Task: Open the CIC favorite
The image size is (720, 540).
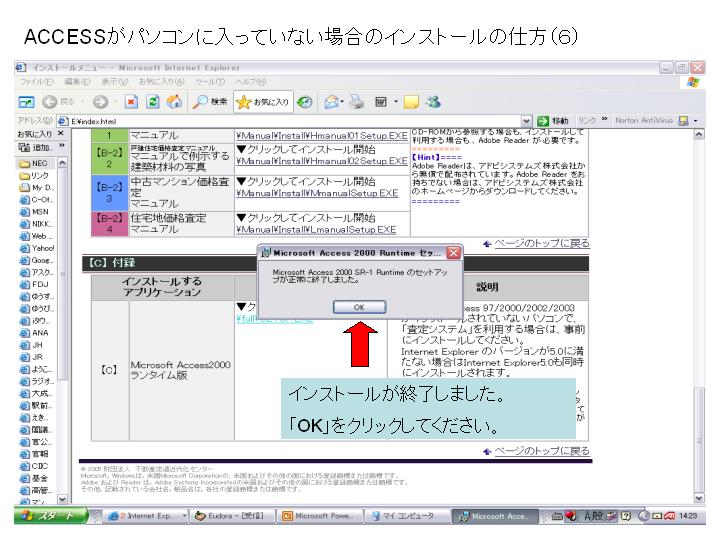Action: (x=34, y=466)
